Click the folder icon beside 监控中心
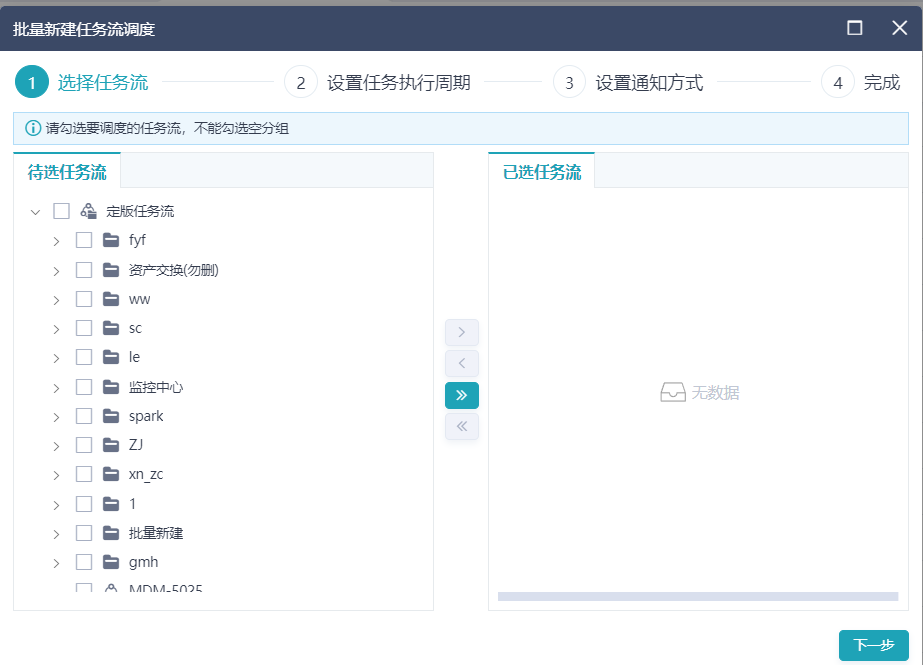This screenshot has width=923, height=665. [111, 387]
